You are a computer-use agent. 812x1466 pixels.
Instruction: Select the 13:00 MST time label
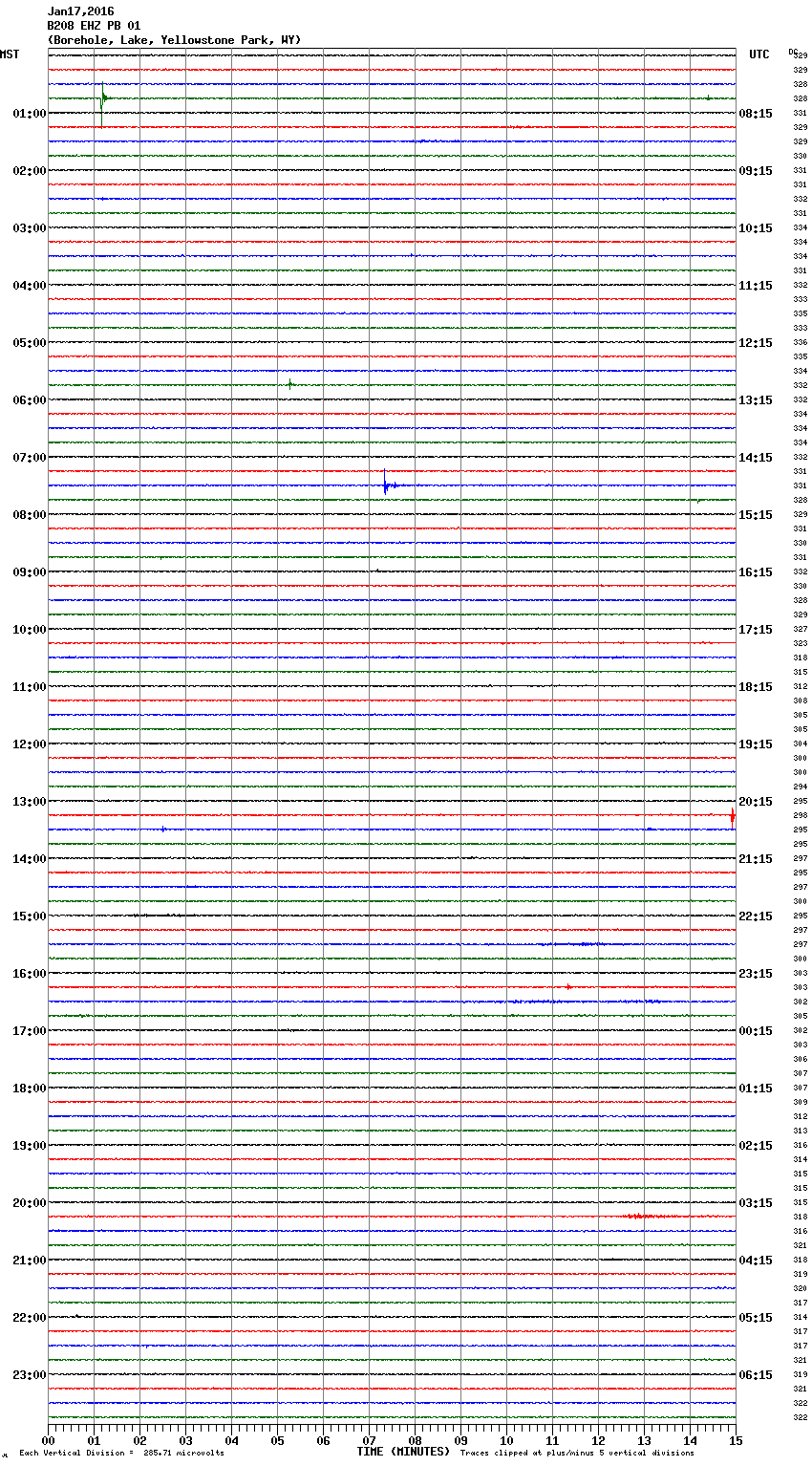point(29,802)
